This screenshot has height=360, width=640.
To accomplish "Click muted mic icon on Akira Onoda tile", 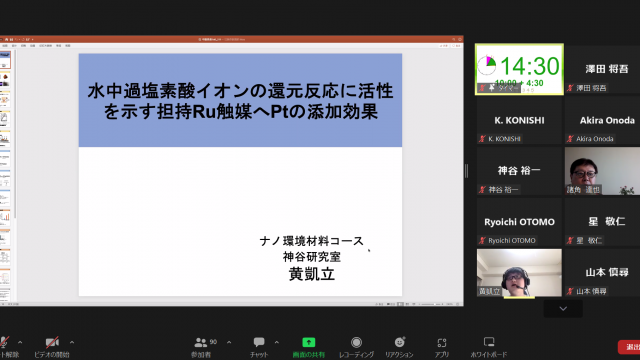I will [570, 139].
